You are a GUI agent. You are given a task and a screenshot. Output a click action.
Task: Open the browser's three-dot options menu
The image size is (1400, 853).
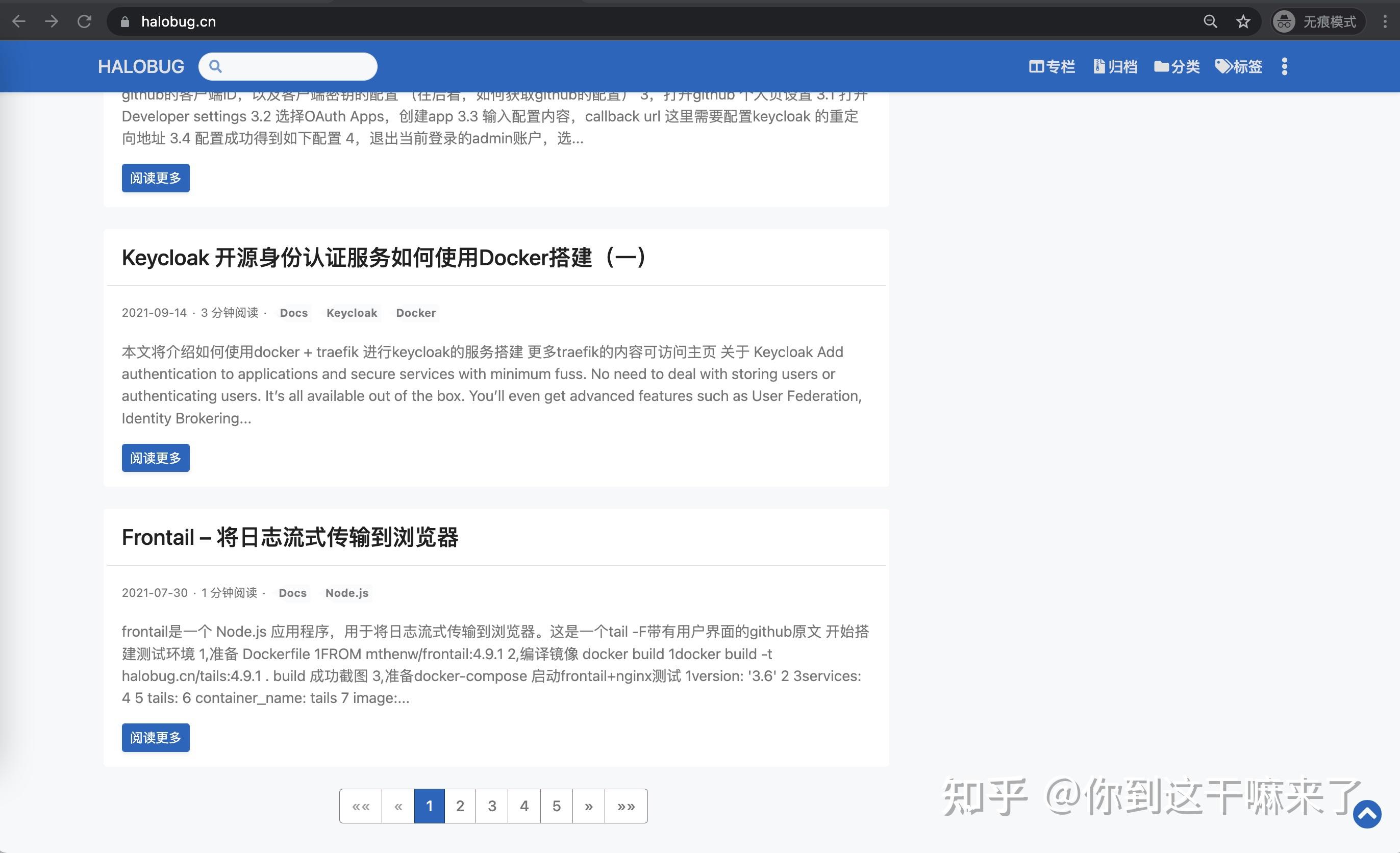1386,21
